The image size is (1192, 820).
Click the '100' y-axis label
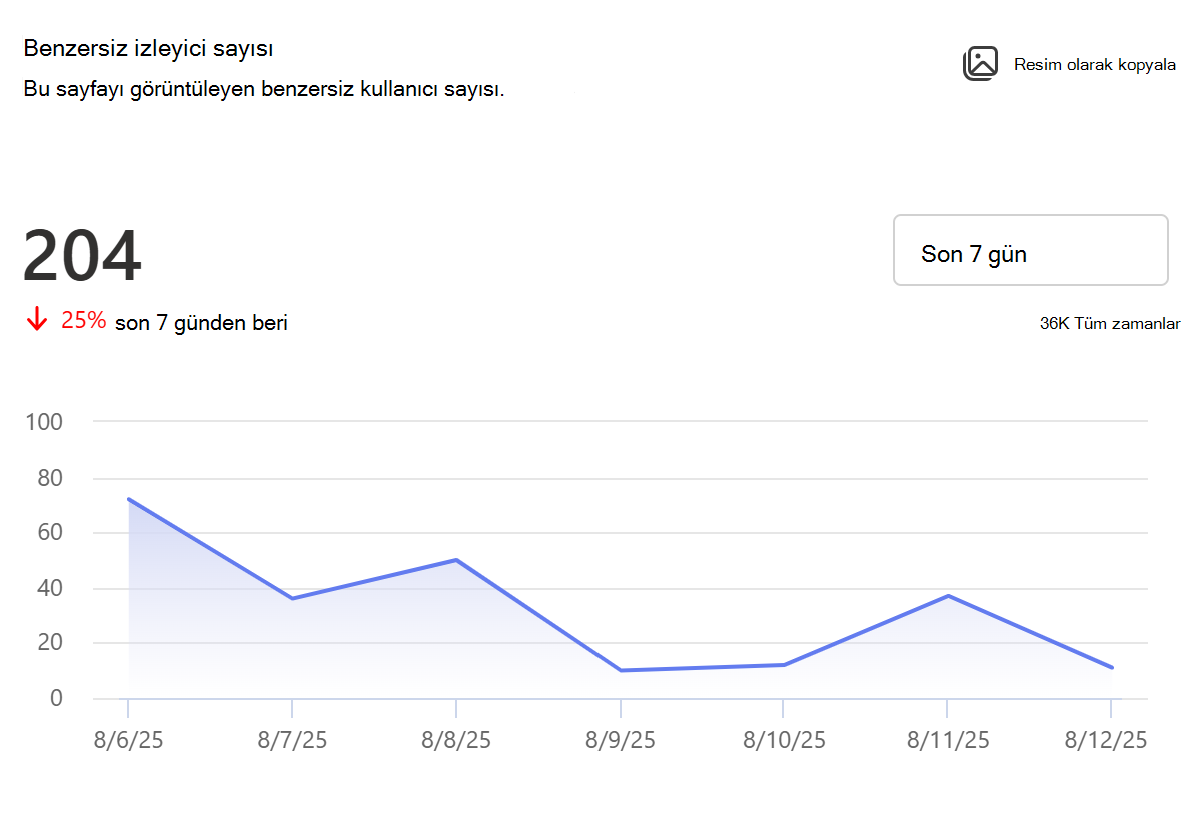(44, 422)
